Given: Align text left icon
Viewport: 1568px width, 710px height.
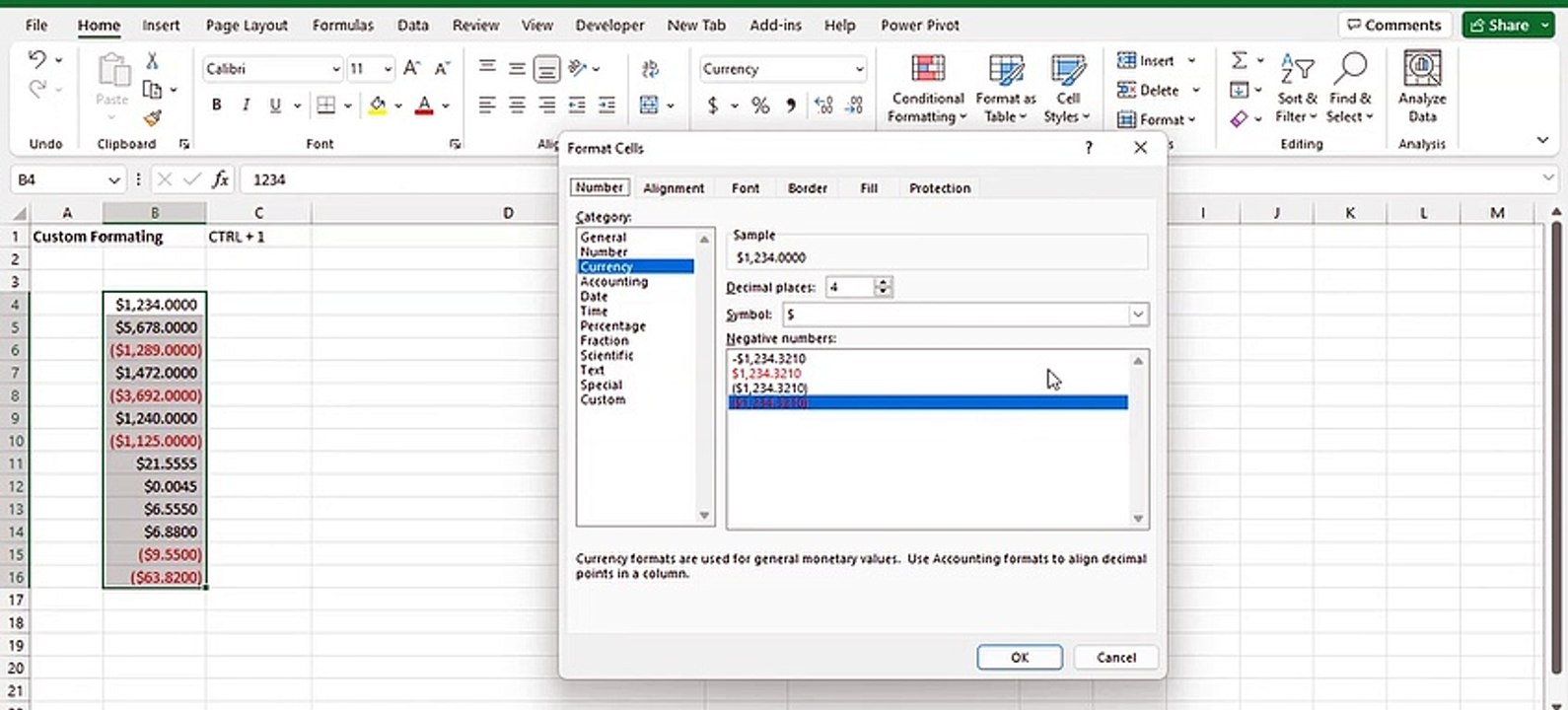Looking at the screenshot, I should click(487, 105).
